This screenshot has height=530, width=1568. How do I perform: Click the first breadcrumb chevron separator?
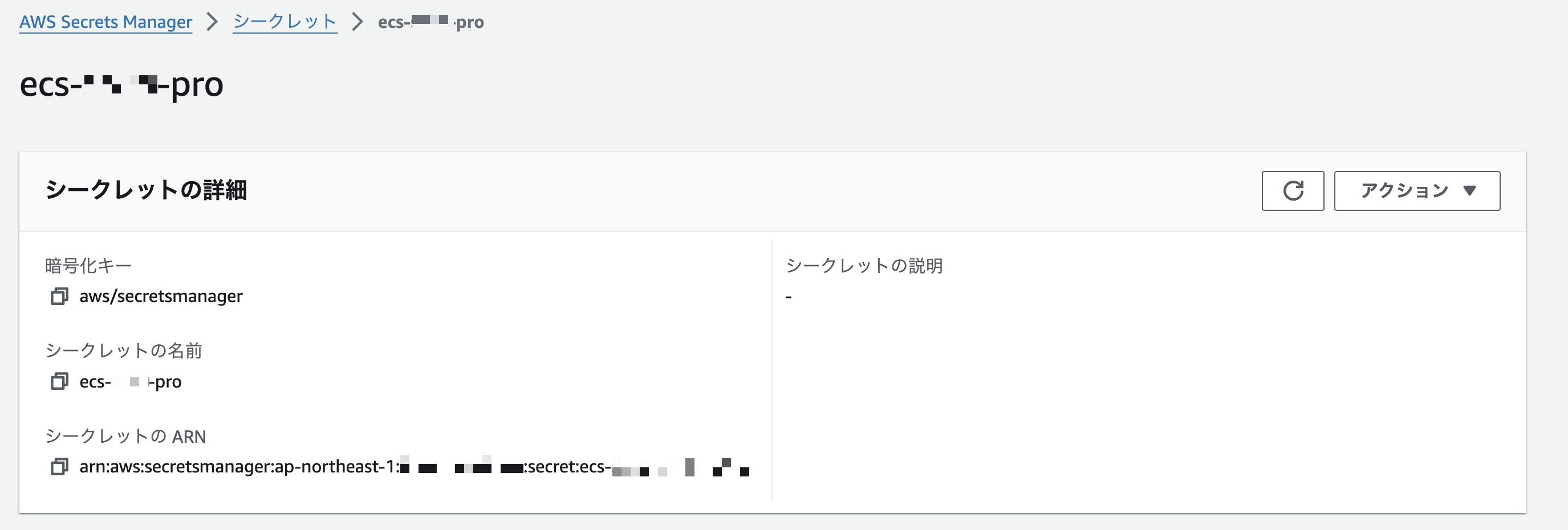point(212,22)
